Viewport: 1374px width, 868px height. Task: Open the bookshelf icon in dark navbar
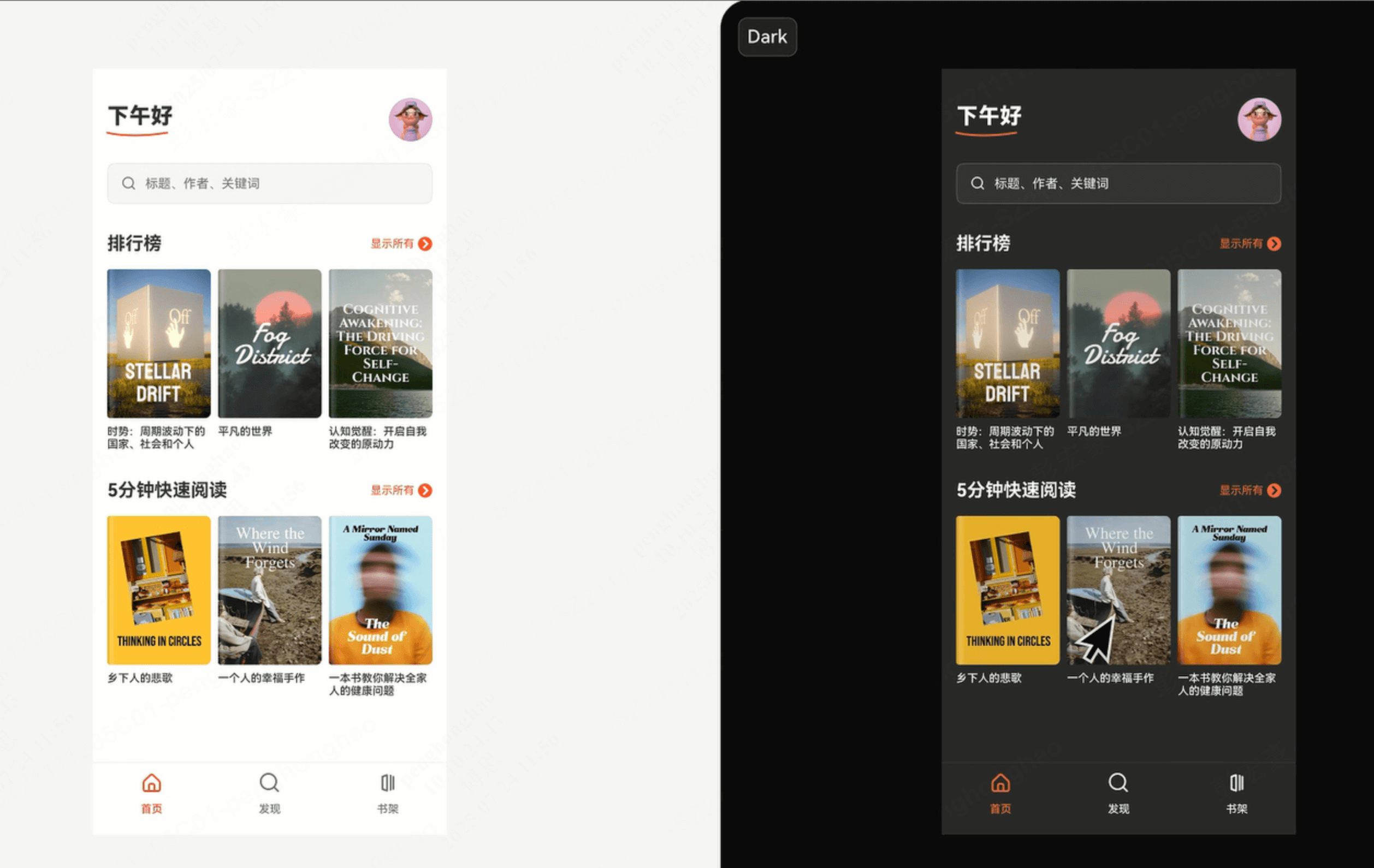(x=1236, y=783)
